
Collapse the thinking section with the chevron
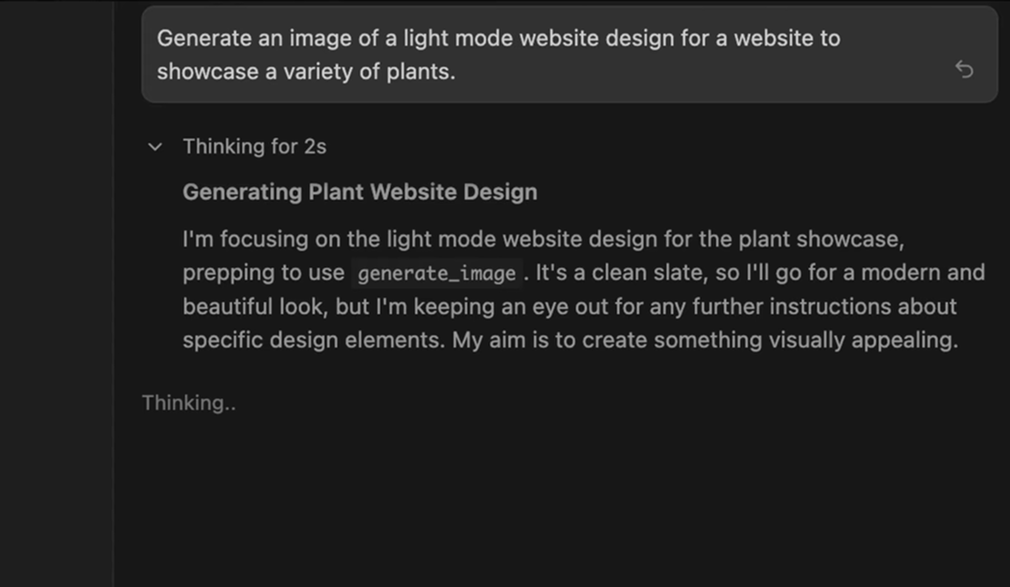pos(155,147)
